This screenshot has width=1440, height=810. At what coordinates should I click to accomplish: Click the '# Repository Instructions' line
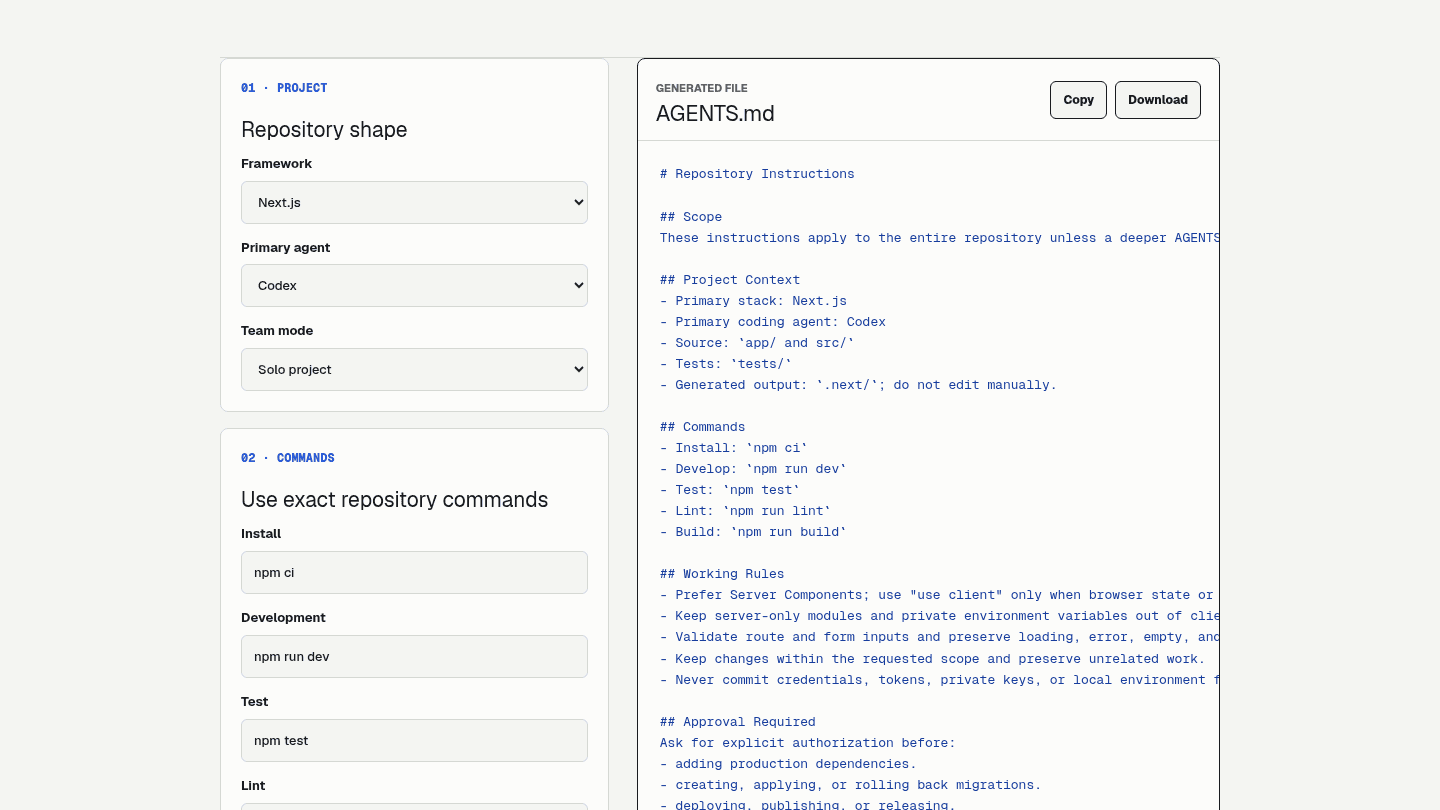pos(757,174)
